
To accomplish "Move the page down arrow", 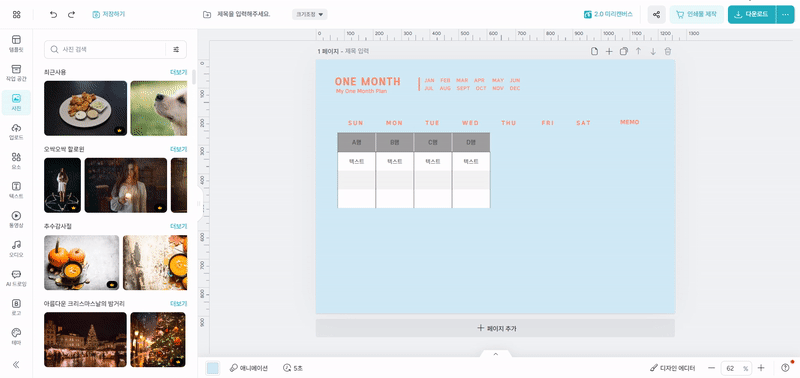I will [653, 52].
